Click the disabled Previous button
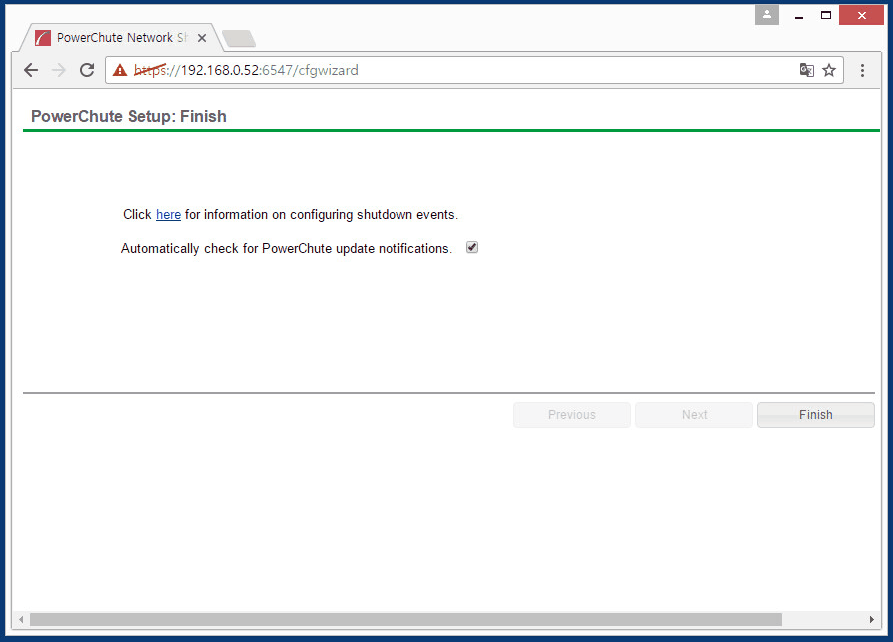 click(572, 415)
